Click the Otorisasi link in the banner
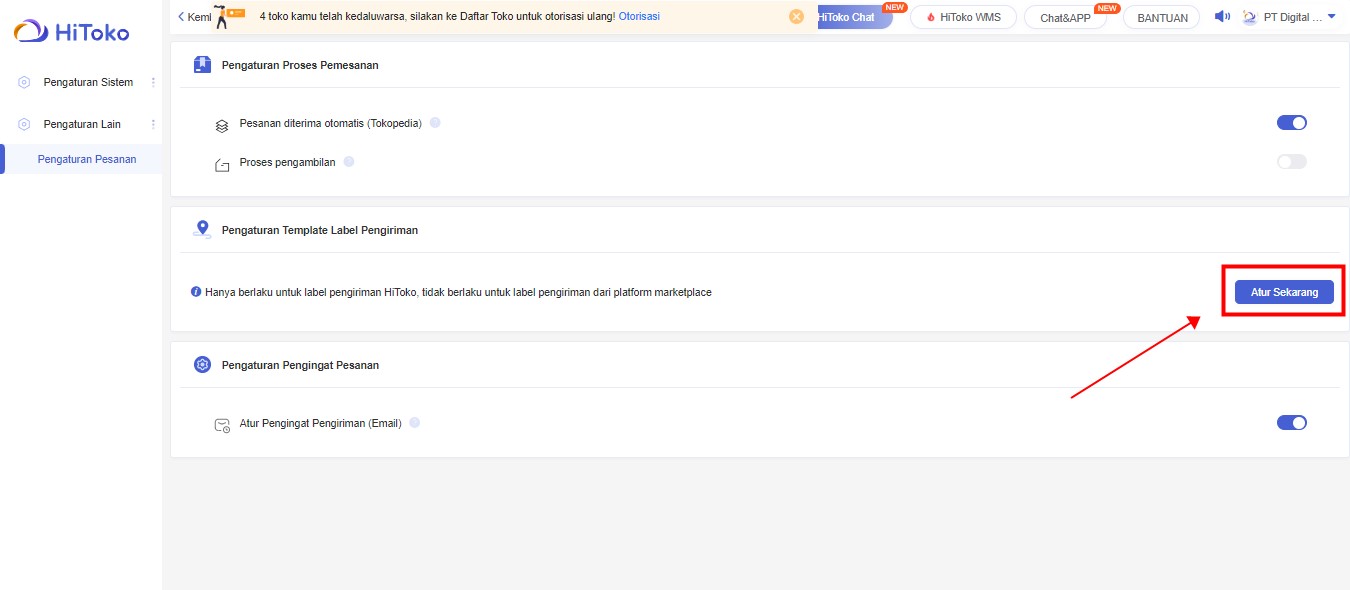This screenshot has height=590, width=1350. (x=639, y=17)
